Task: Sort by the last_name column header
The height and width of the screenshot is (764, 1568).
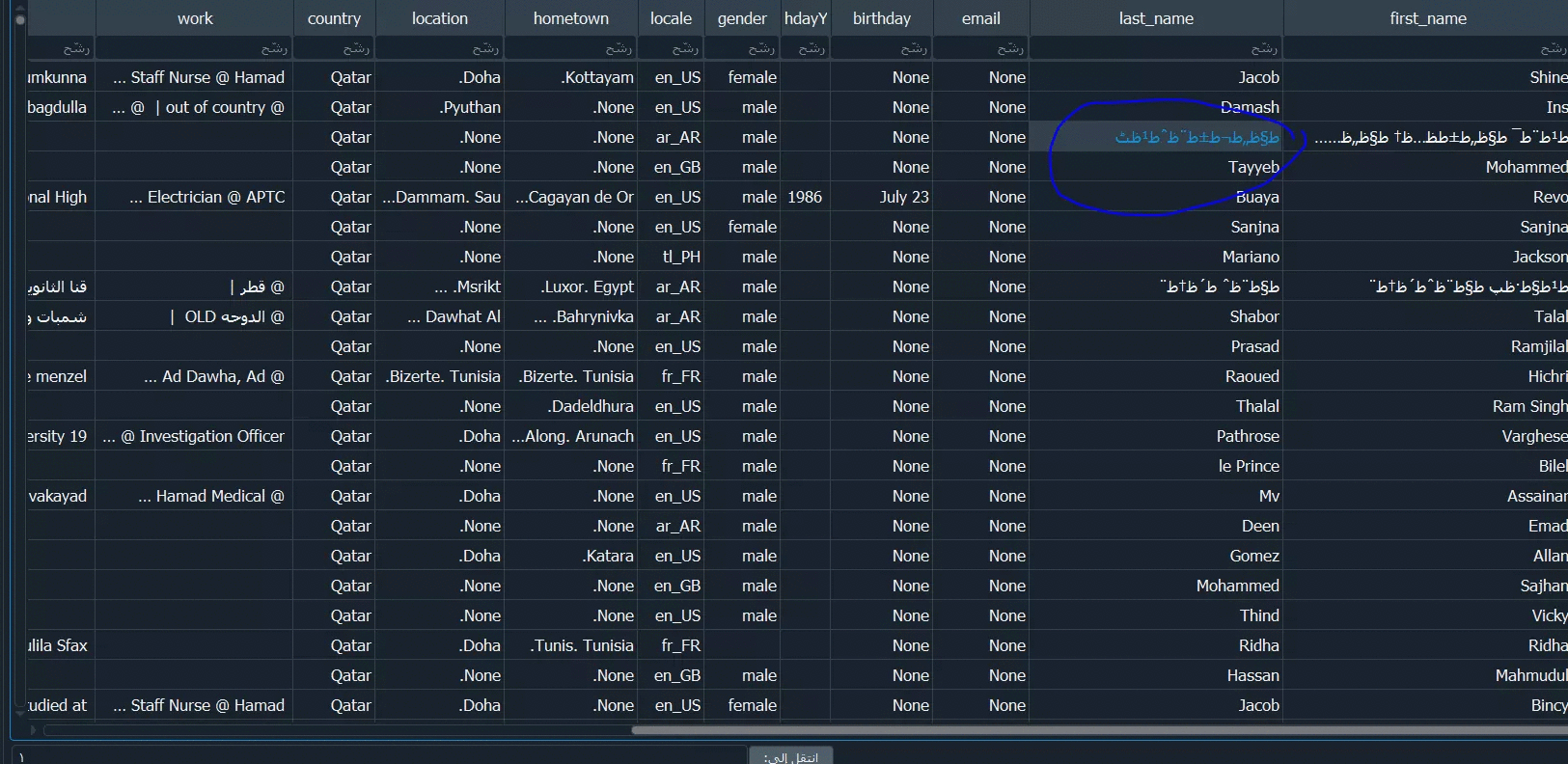Action: pyautogui.click(x=1156, y=18)
